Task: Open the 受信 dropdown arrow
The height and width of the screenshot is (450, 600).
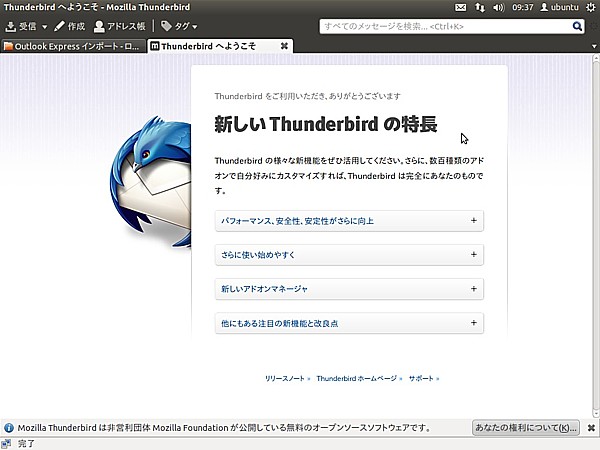Action: click(44, 27)
